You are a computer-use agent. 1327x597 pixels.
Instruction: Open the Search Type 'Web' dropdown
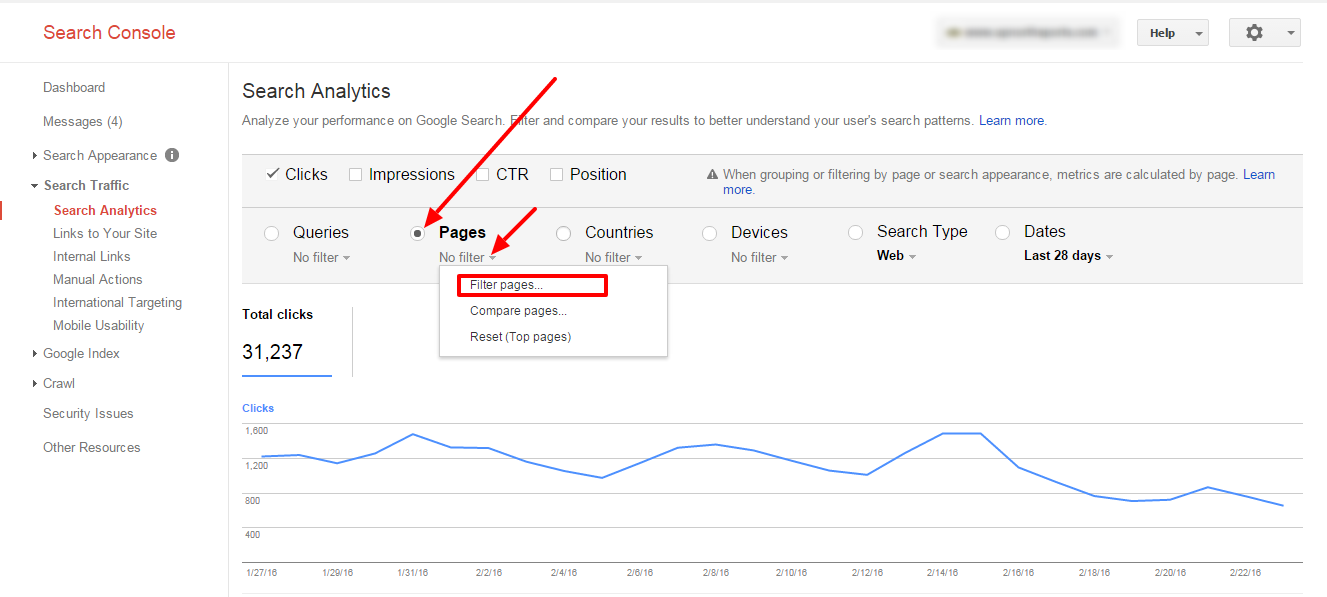(x=896, y=255)
